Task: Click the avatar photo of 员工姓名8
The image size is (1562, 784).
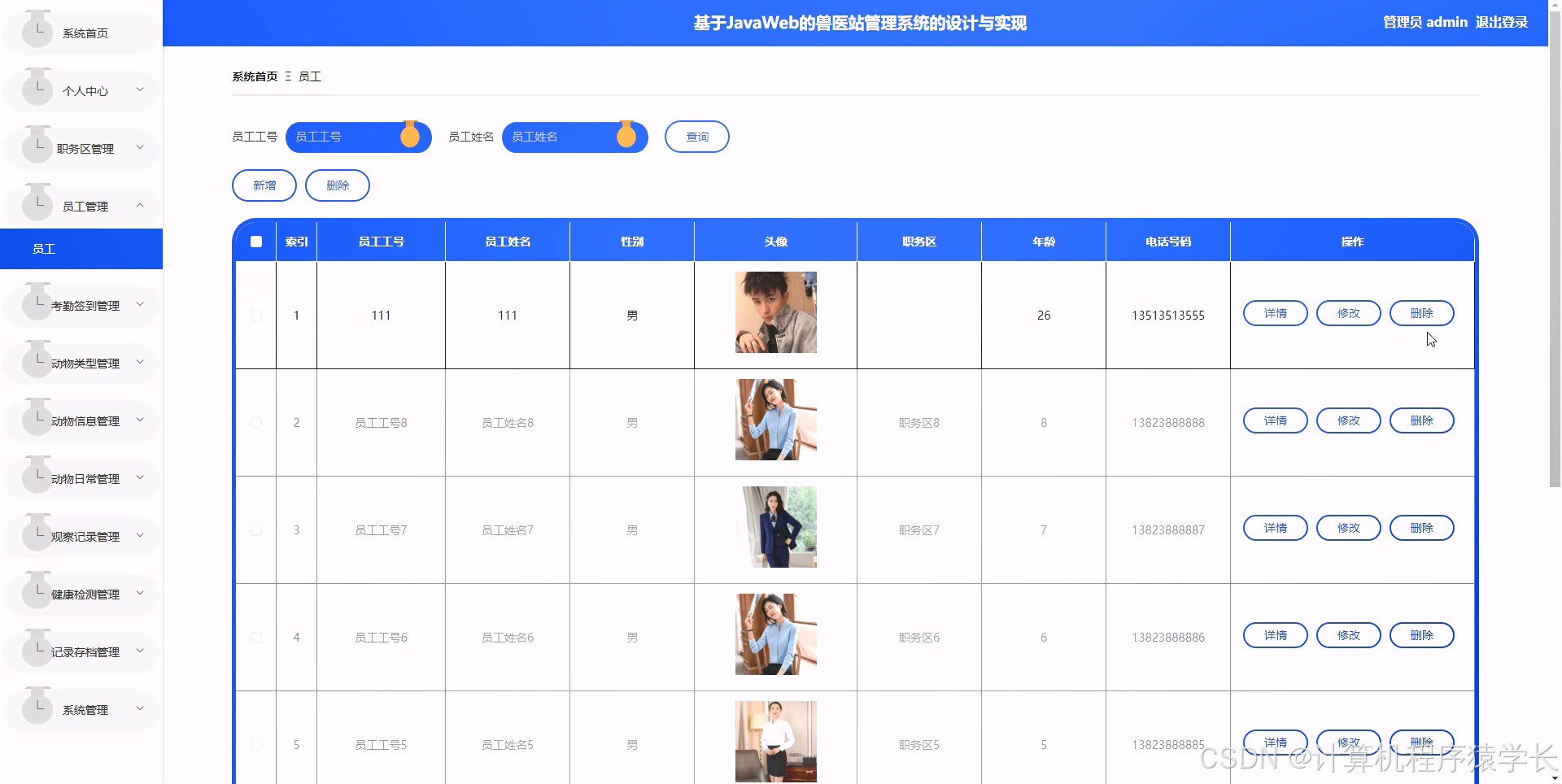Action: 776,420
